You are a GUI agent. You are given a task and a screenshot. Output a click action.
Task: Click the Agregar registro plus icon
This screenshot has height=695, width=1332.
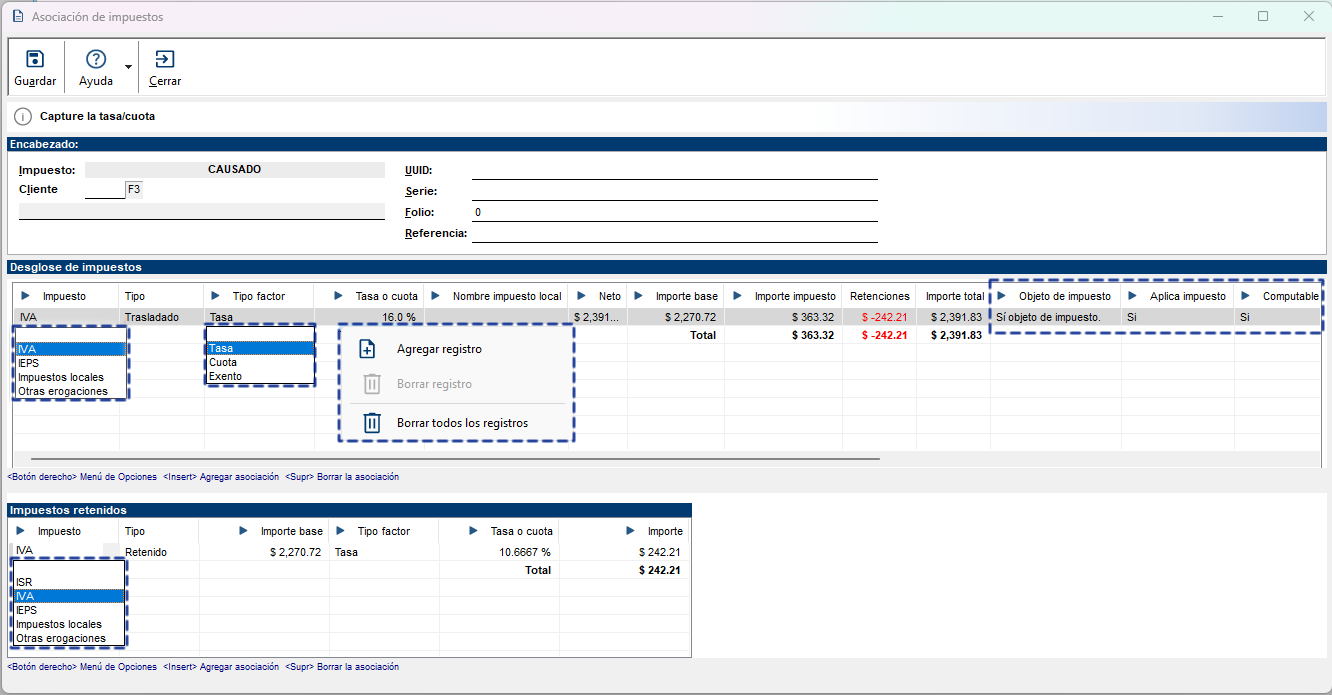tap(368, 349)
